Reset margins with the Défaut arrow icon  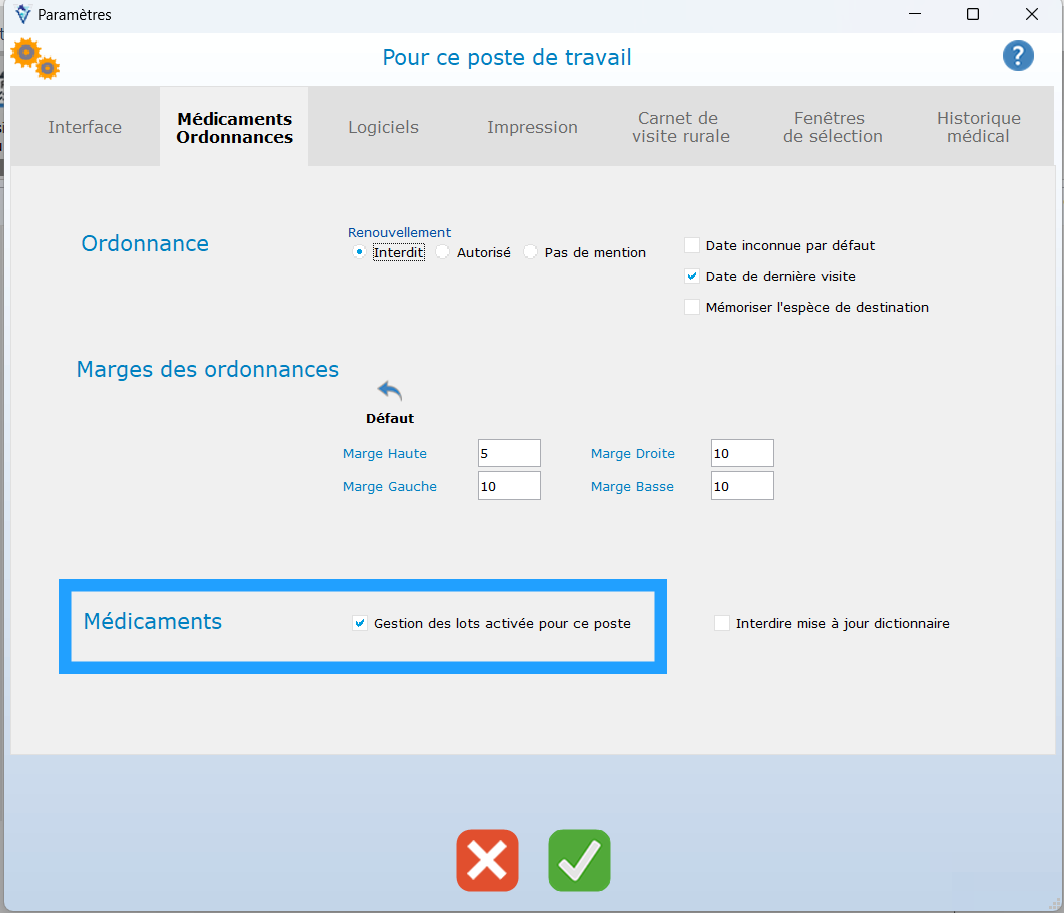pos(390,391)
